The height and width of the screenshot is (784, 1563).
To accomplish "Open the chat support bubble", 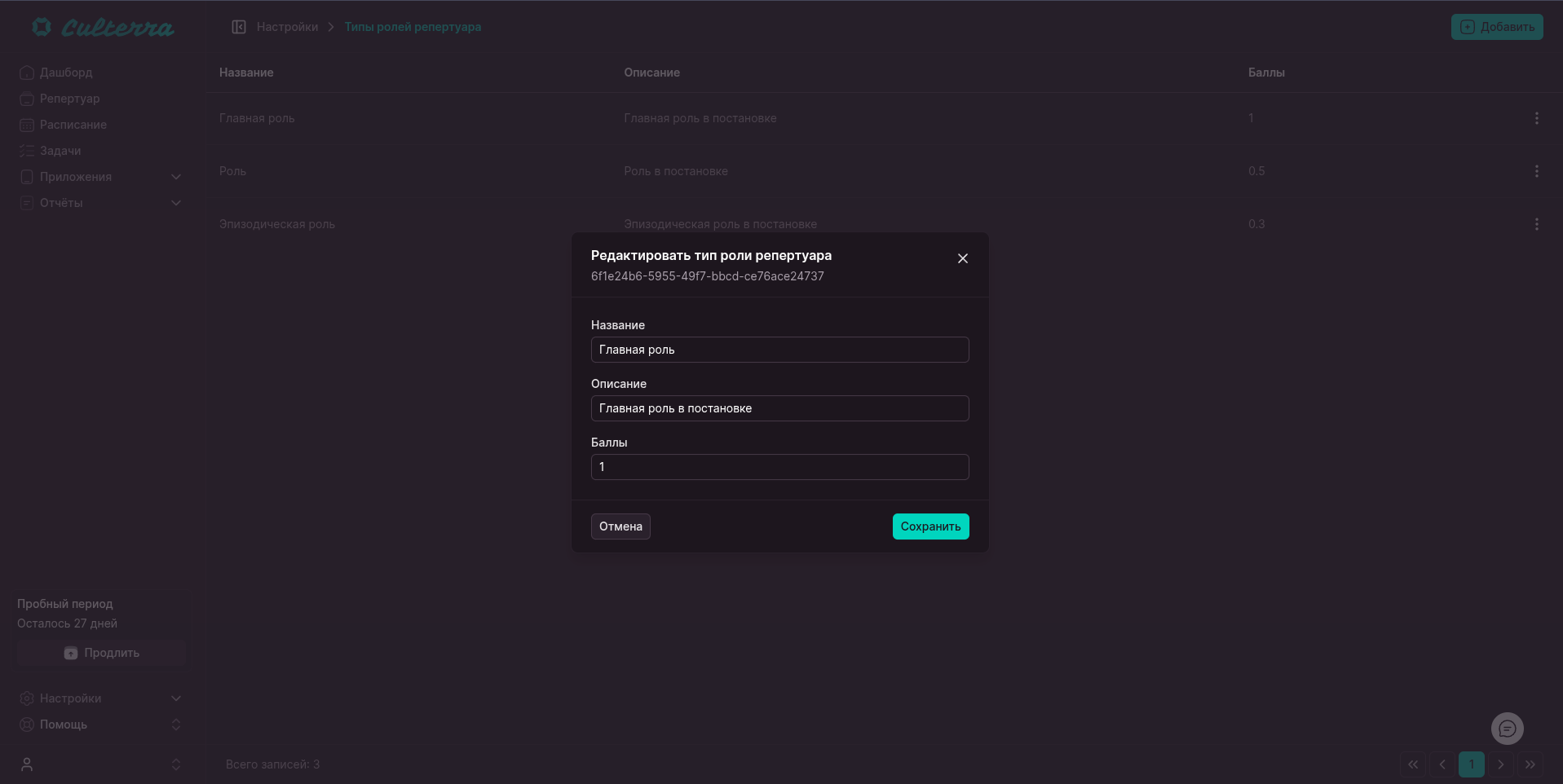I will tap(1507, 729).
